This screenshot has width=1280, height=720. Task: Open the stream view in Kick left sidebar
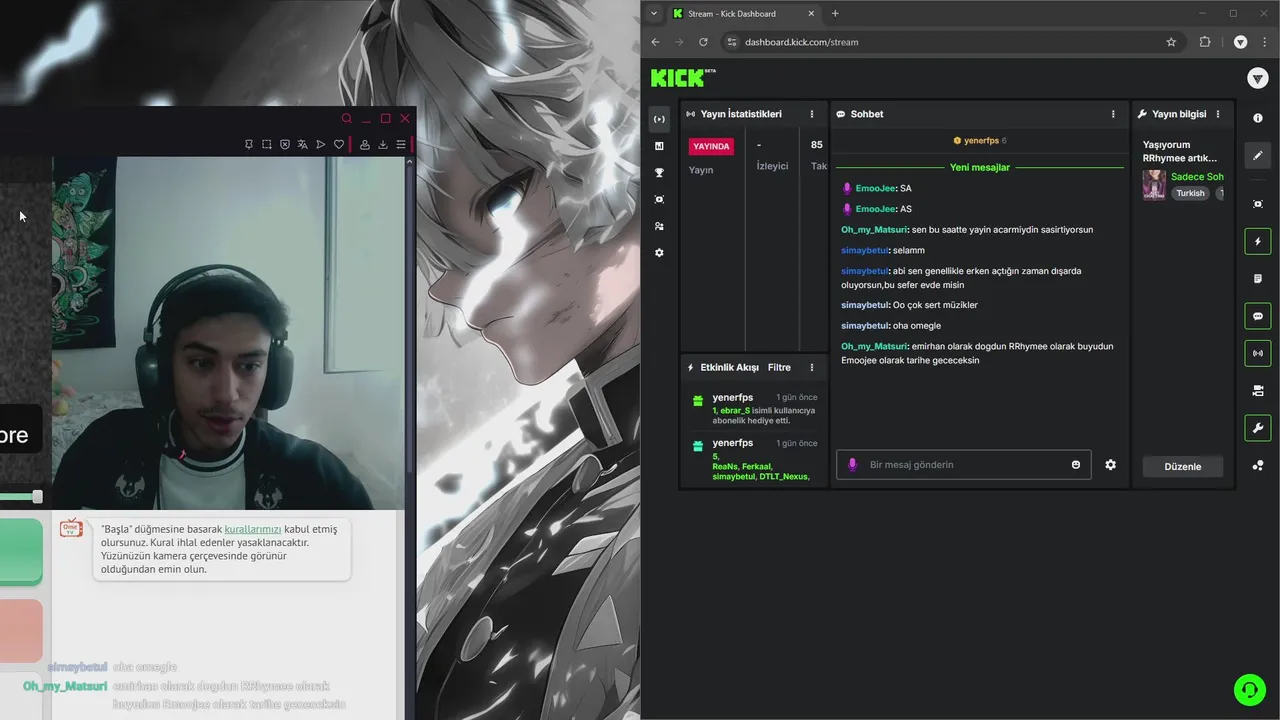[x=659, y=119]
